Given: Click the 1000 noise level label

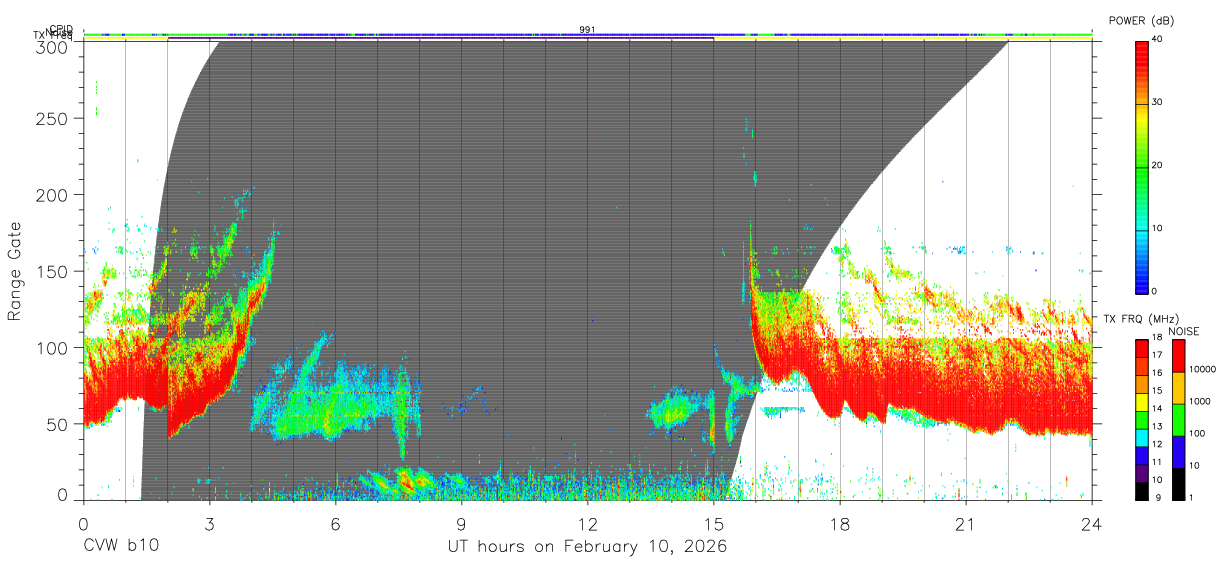Looking at the screenshot, I should pos(1200,402).
